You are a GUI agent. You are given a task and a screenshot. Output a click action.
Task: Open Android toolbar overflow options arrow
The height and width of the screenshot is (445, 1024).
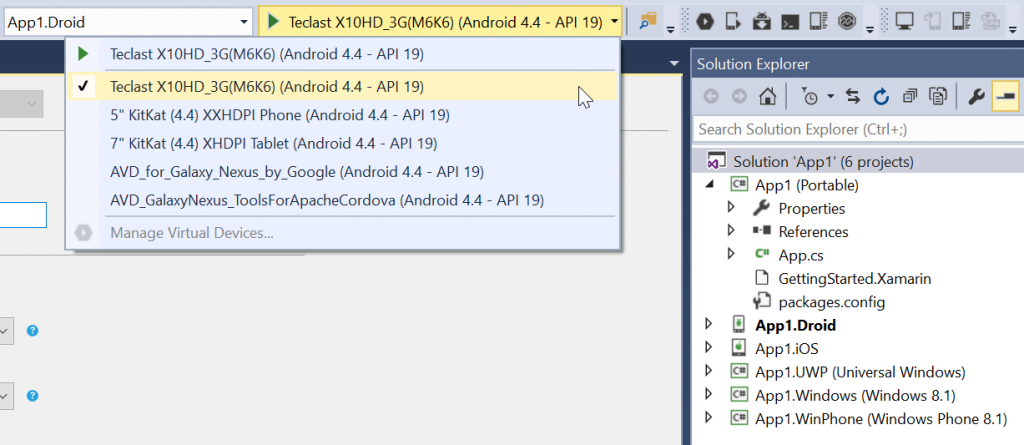(x=869, y=29)
